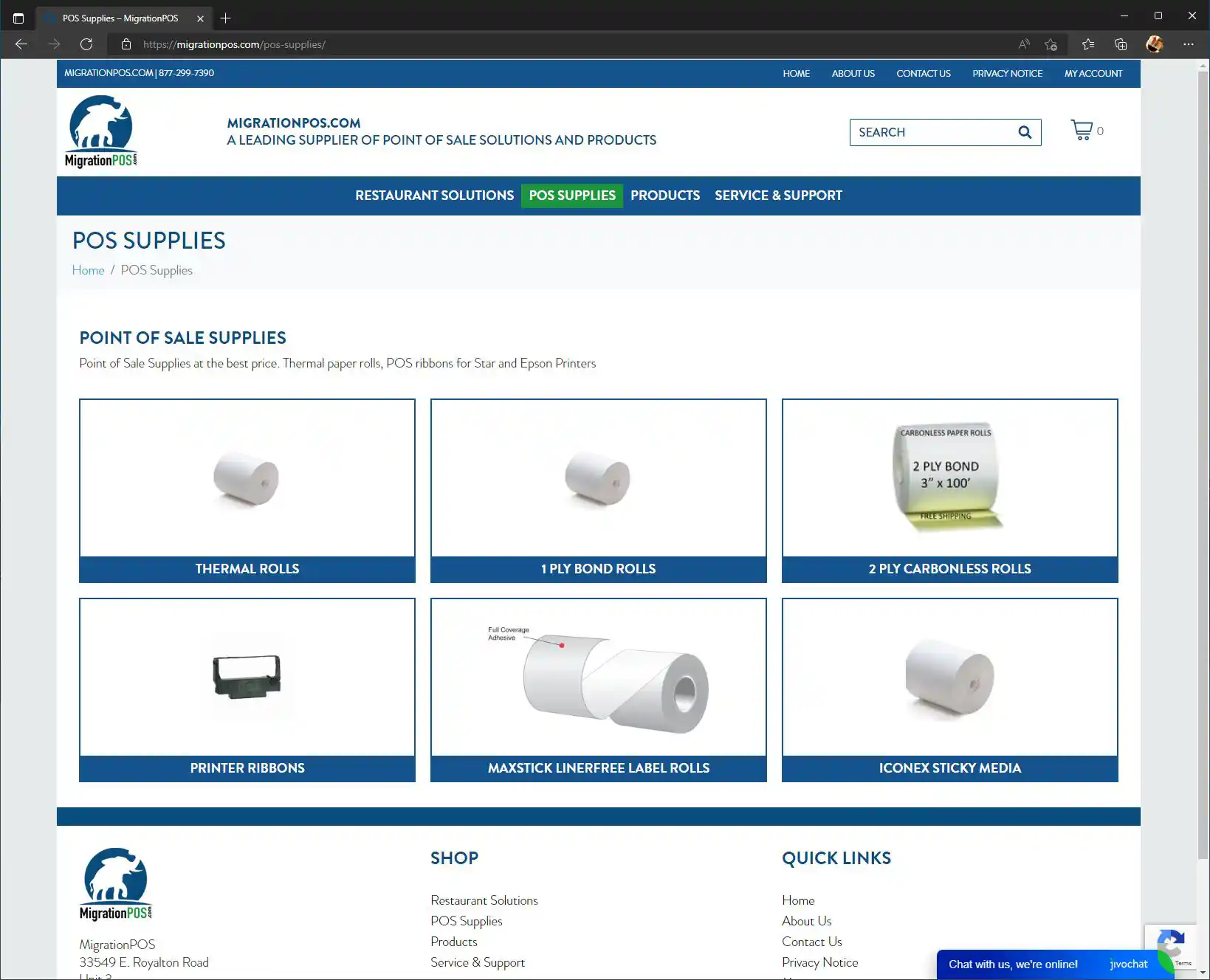Open 1 Ply Bond Rolls product image
The height and width of the screenshot is (980, 1210).
coord(599,478)
